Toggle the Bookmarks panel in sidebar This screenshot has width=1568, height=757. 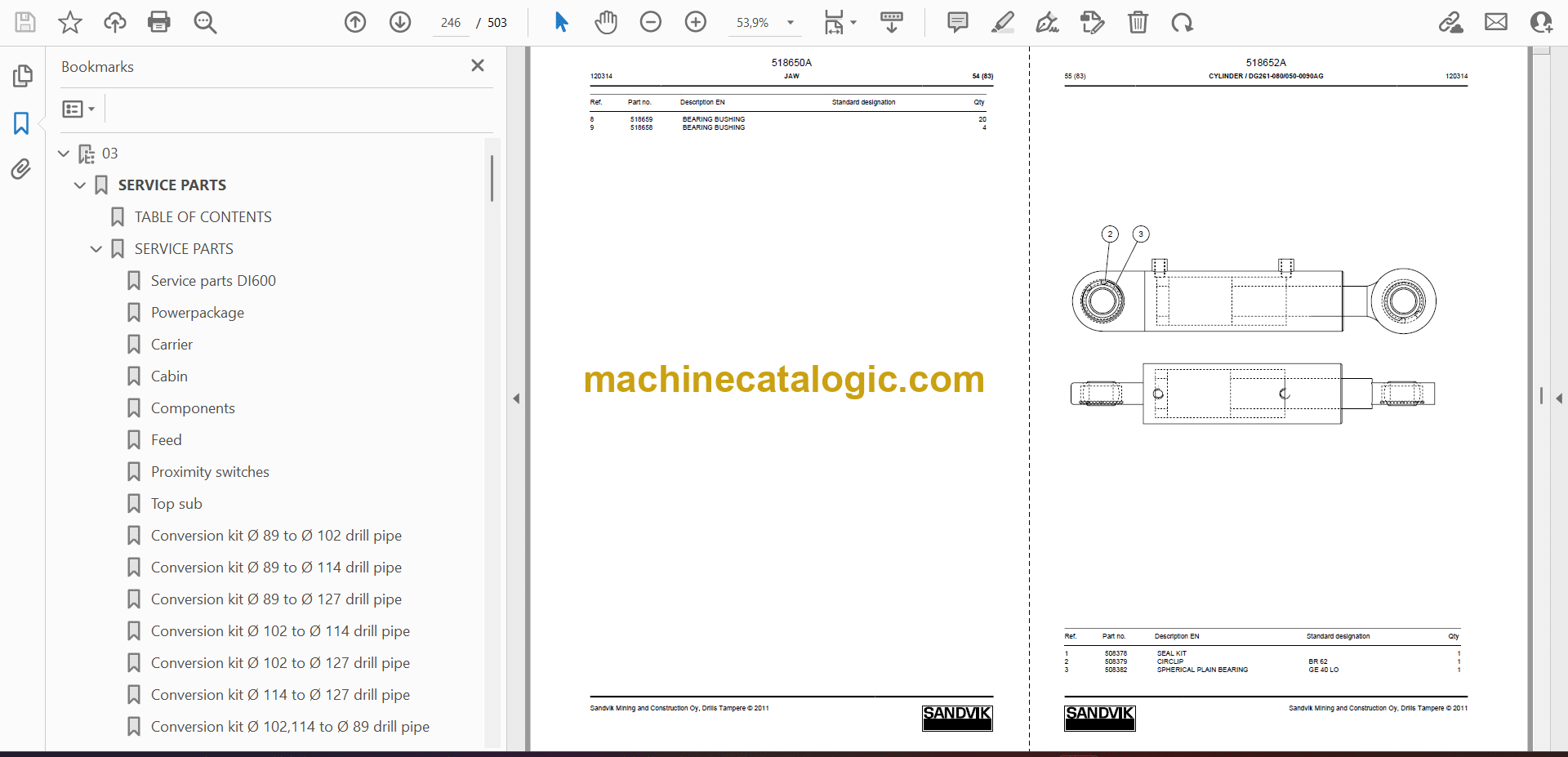tap(21, 123)
